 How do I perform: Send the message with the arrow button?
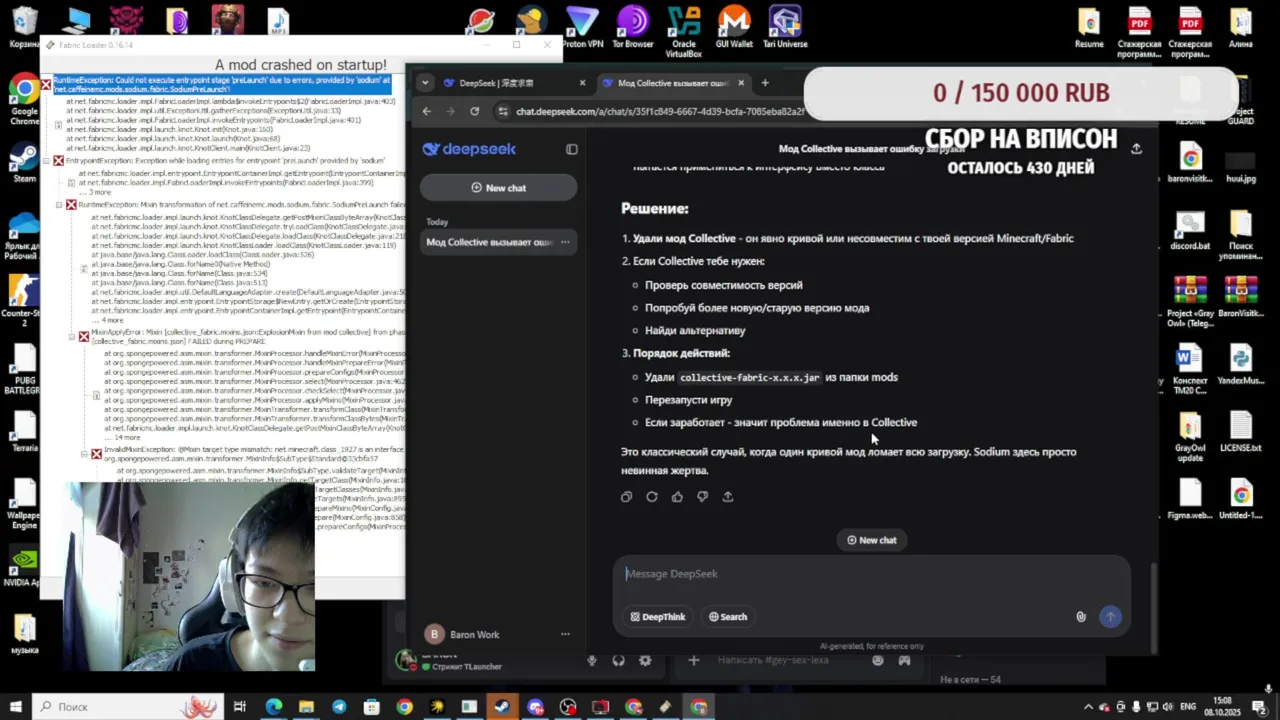pos(1110,617)
